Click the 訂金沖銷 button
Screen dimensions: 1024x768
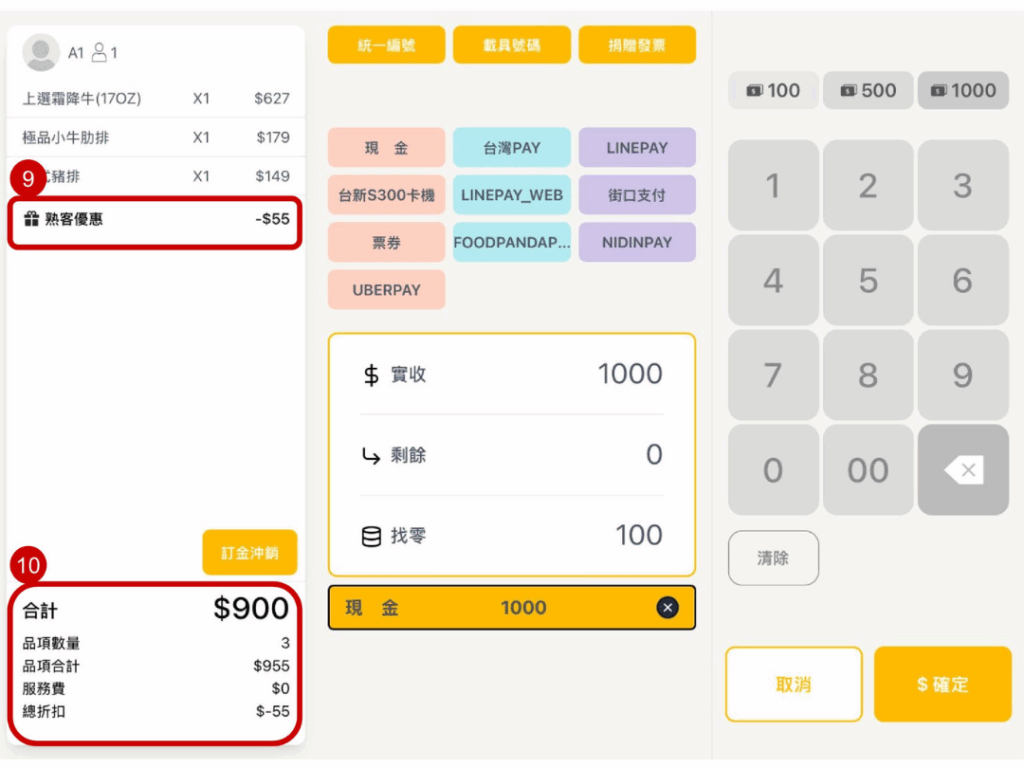[x=250, y=552]
